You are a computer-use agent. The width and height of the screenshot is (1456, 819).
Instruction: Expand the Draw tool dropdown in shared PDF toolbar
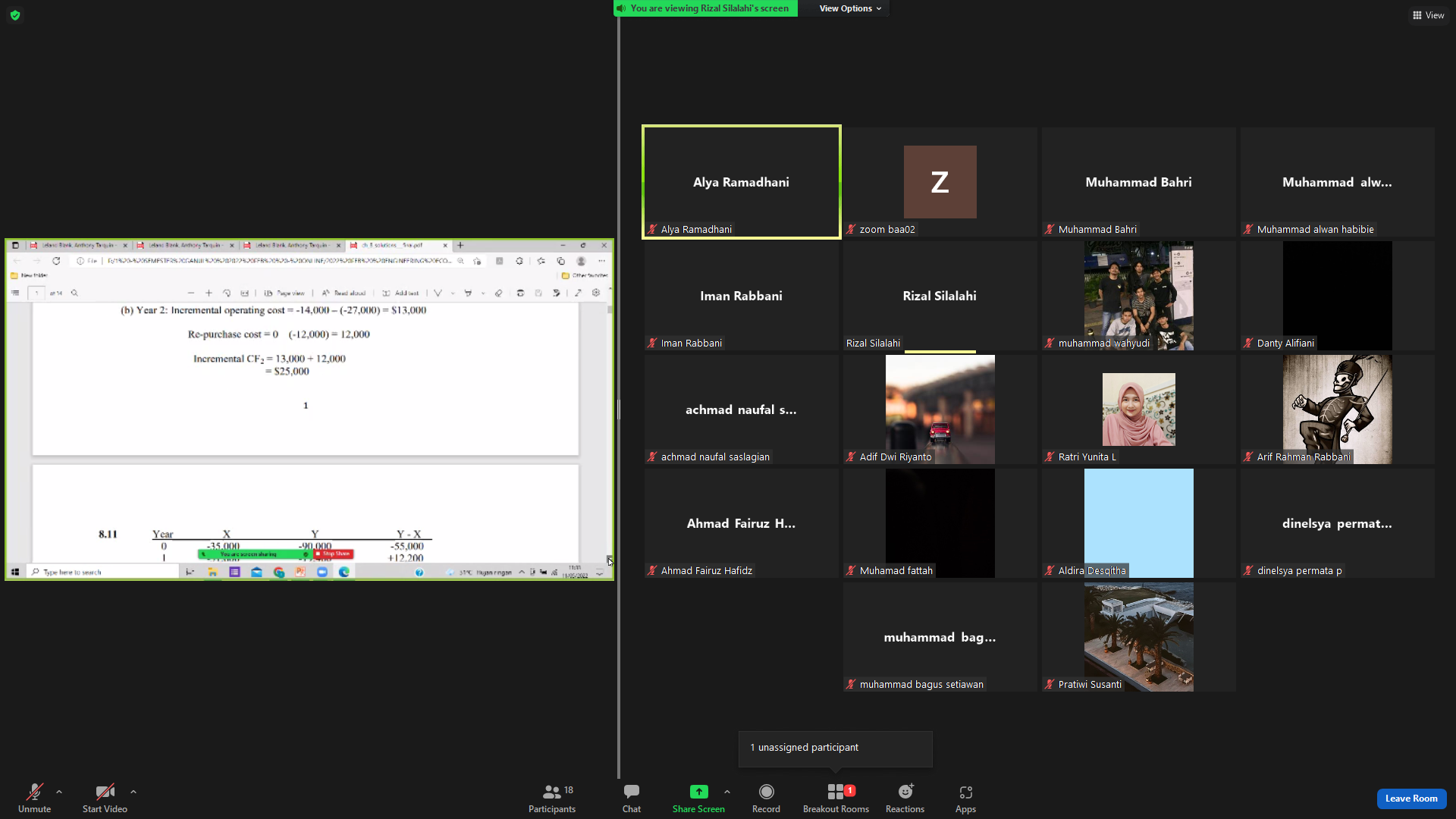point(453,293)
